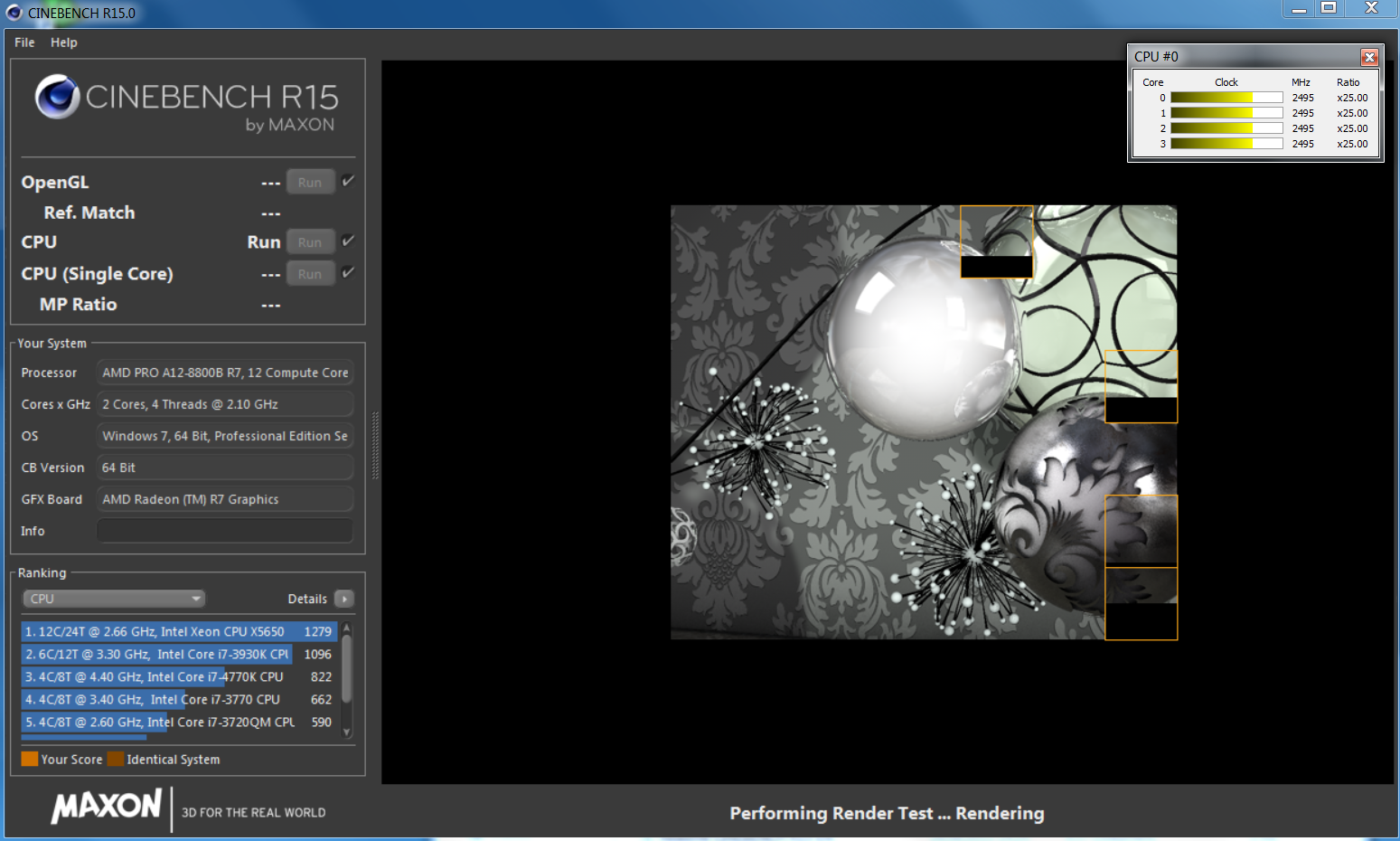1400x841 pixels.
Task: Toggle the OpenGL test checkbox
Action: point(348,181)
